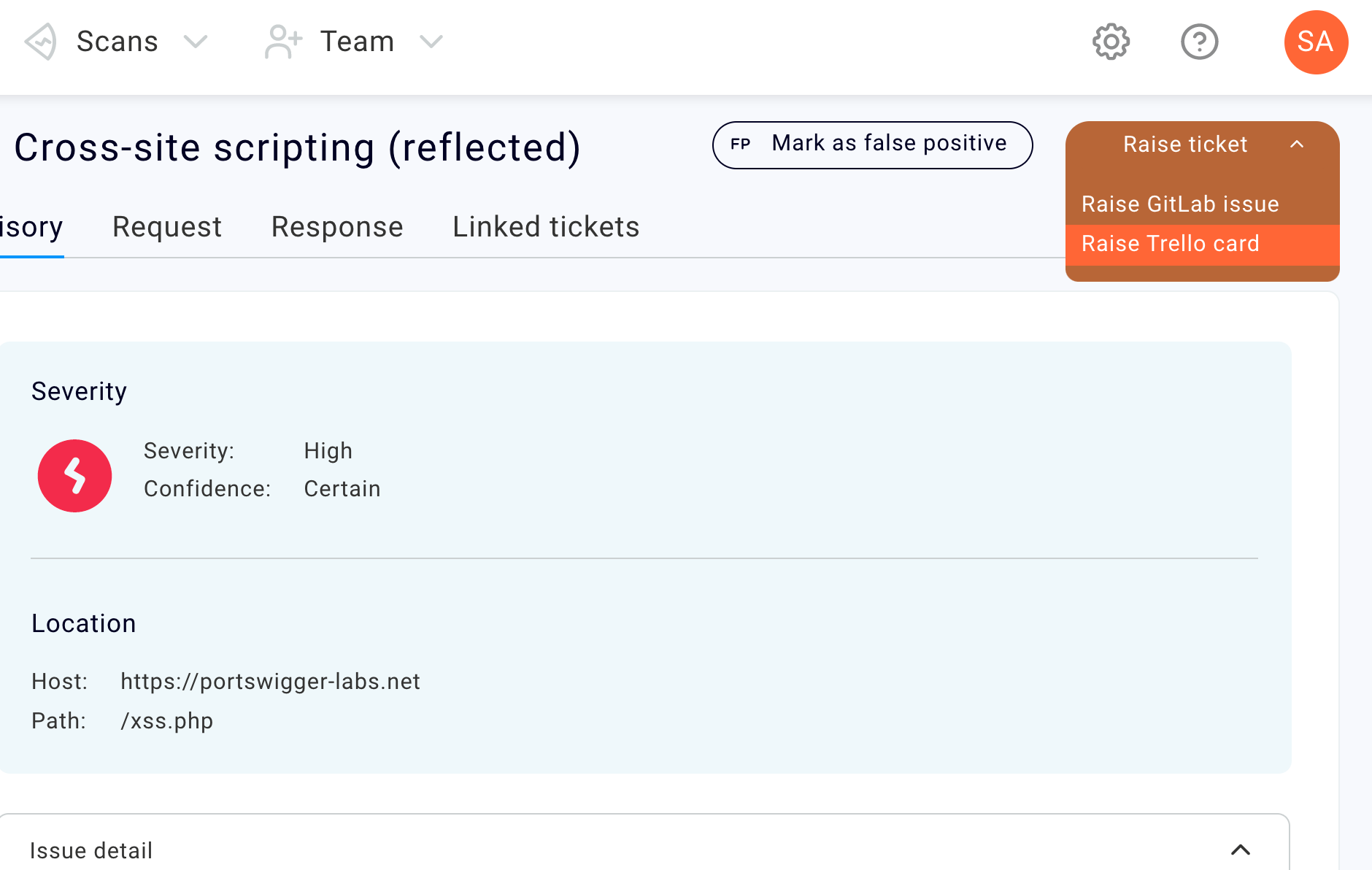Click the red high severity icon
The image size is (1372, 870).
coord(74,476)
